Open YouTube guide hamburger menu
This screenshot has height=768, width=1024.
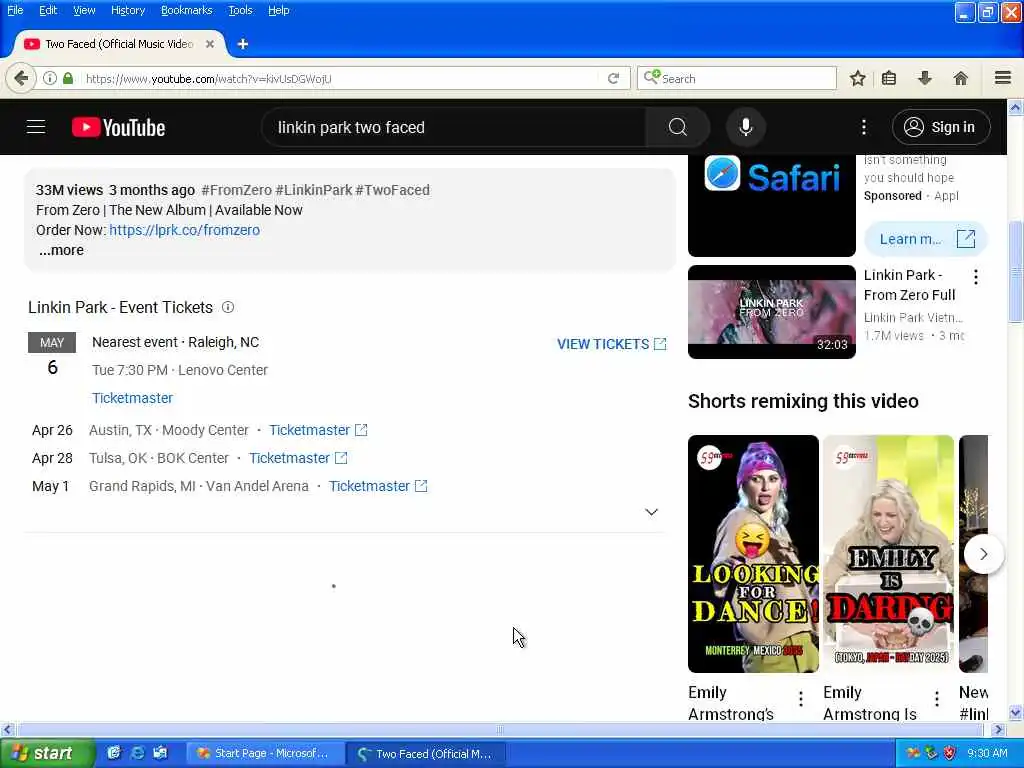coord(36,127)
